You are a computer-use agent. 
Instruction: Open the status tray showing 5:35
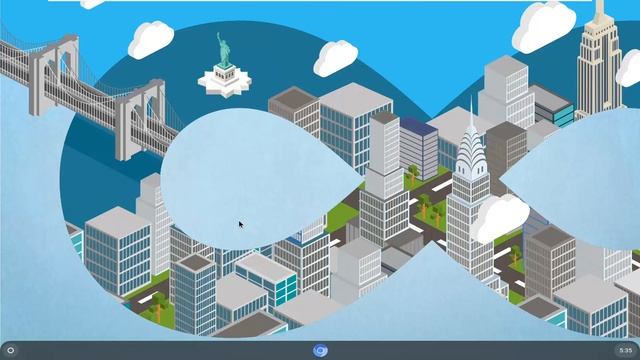[x=625, y=350]
